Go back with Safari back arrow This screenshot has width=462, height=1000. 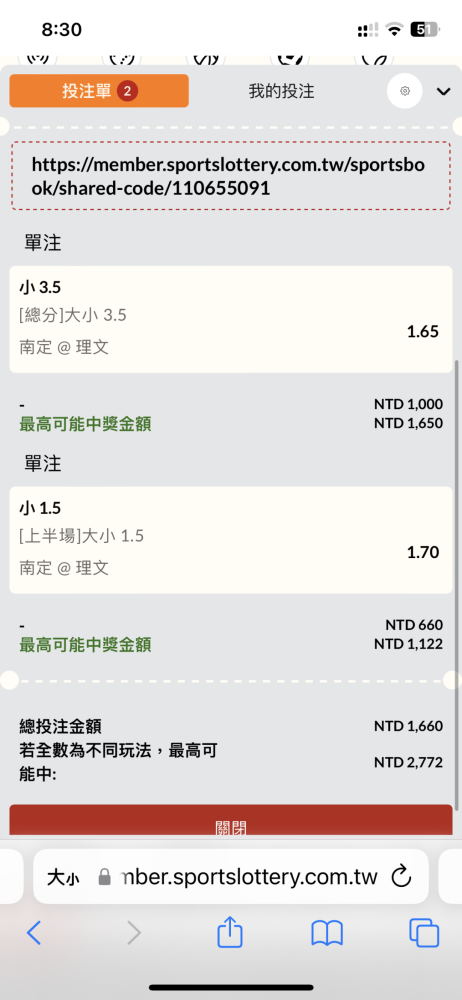[34, 934]
